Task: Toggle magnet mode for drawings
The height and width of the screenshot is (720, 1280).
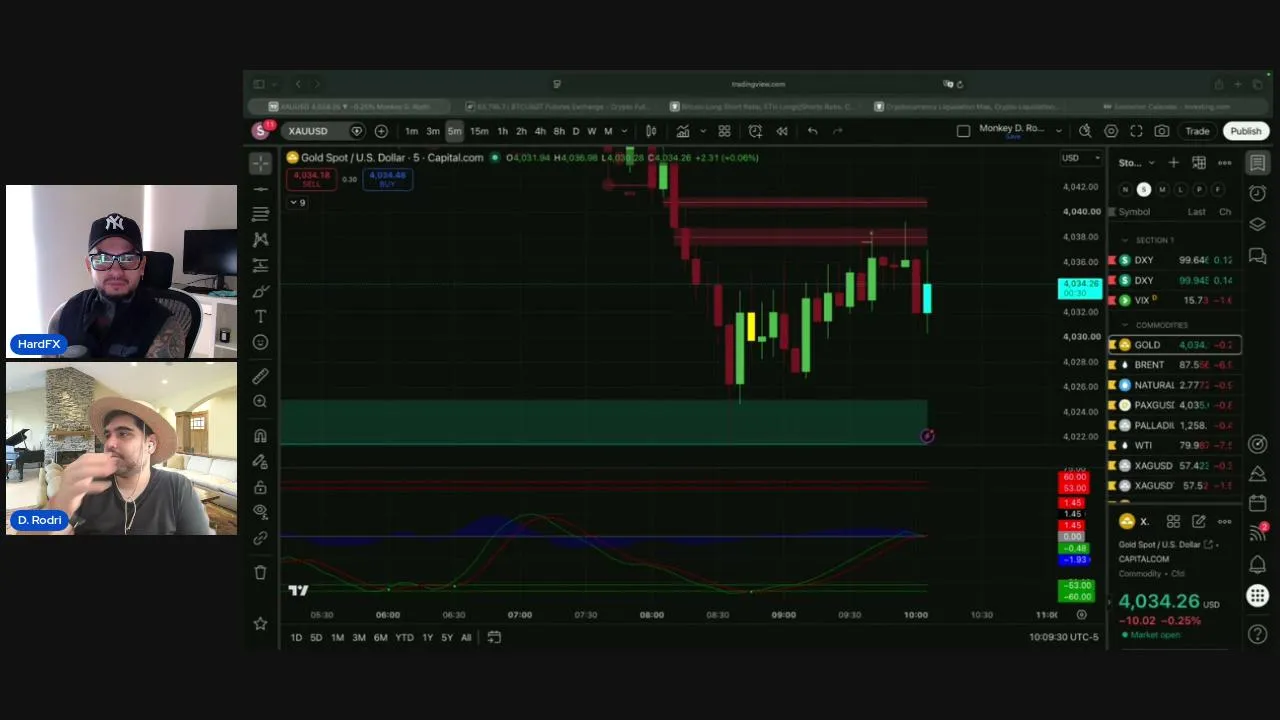Action: click(261, 436)
